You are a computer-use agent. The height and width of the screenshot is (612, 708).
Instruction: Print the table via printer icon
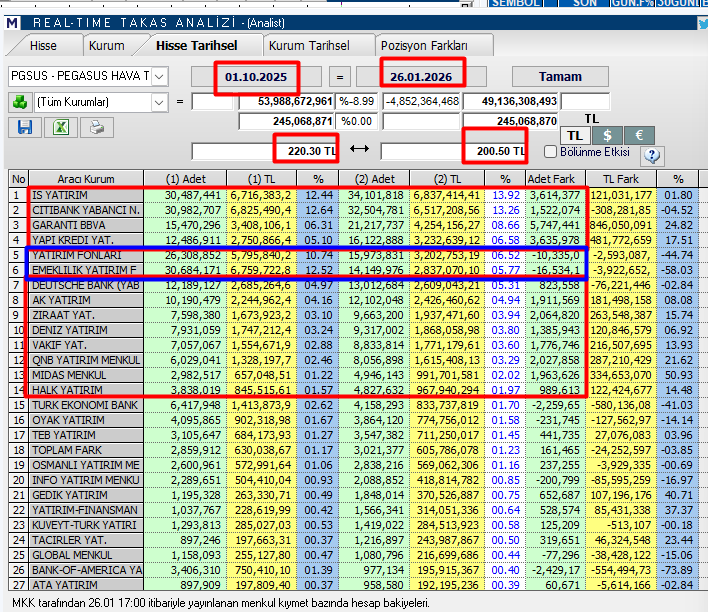pos(97,127)
